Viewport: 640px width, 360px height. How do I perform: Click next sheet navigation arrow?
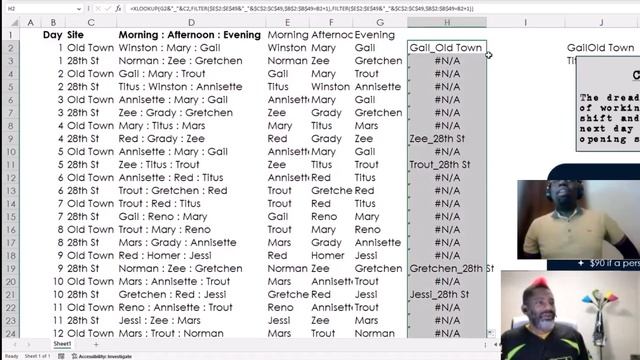[28, 344]
